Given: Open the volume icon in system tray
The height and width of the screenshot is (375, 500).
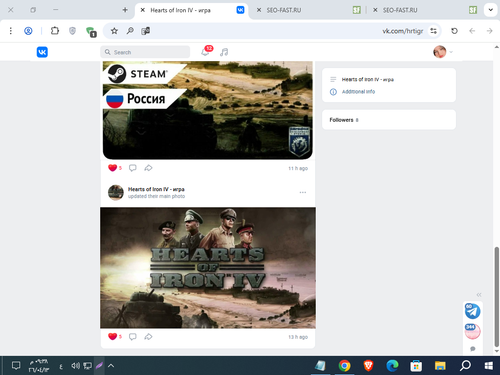Looking at the screenshot, I should click(75, 366).
